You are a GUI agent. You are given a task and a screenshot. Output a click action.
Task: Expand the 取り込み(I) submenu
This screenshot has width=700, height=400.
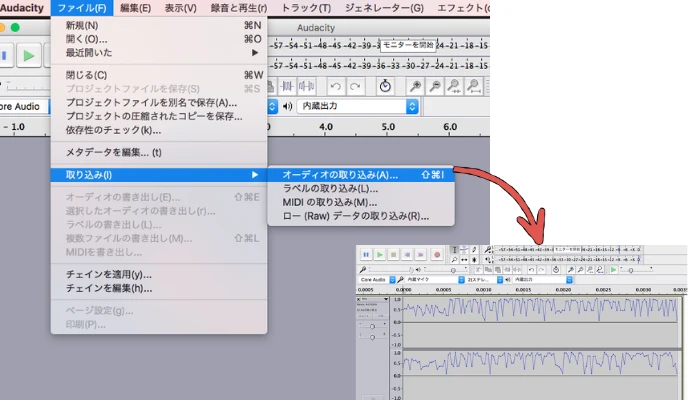click(159, 175)
